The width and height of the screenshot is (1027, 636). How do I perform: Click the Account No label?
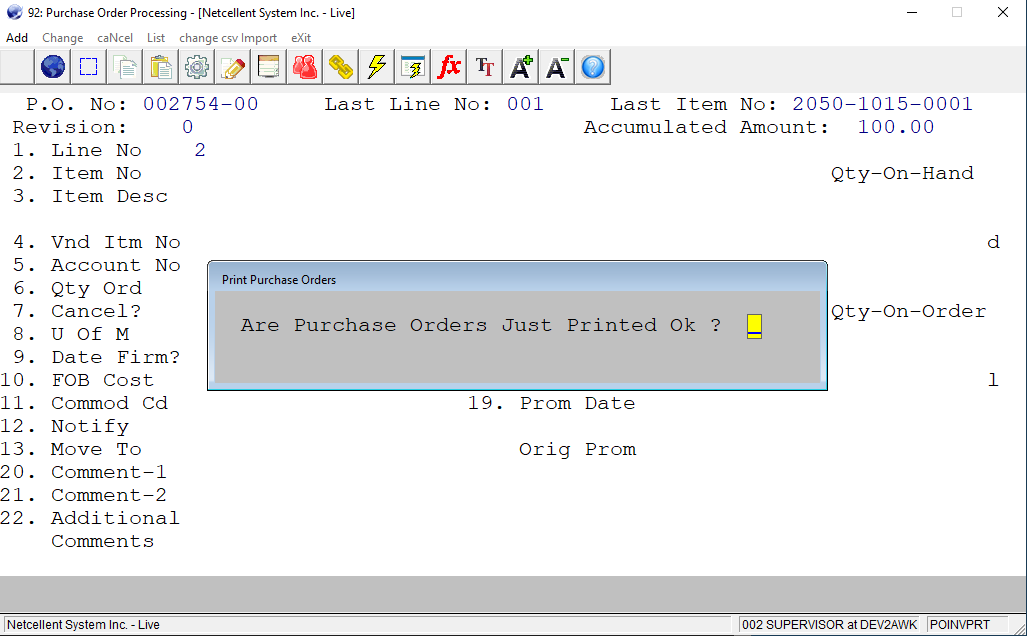[116, 265]
